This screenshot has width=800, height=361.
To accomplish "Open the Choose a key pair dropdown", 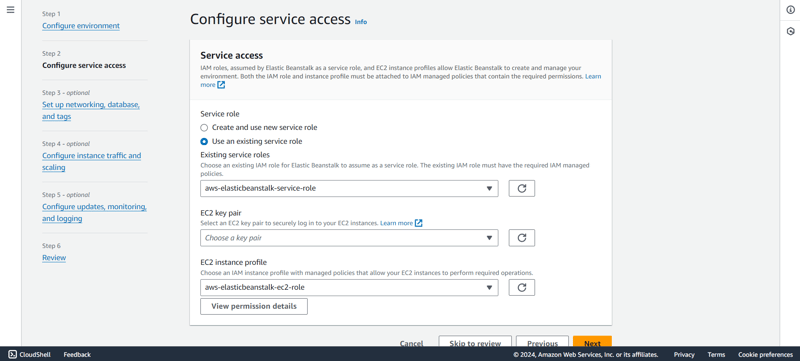I will [x=349, y=238].
